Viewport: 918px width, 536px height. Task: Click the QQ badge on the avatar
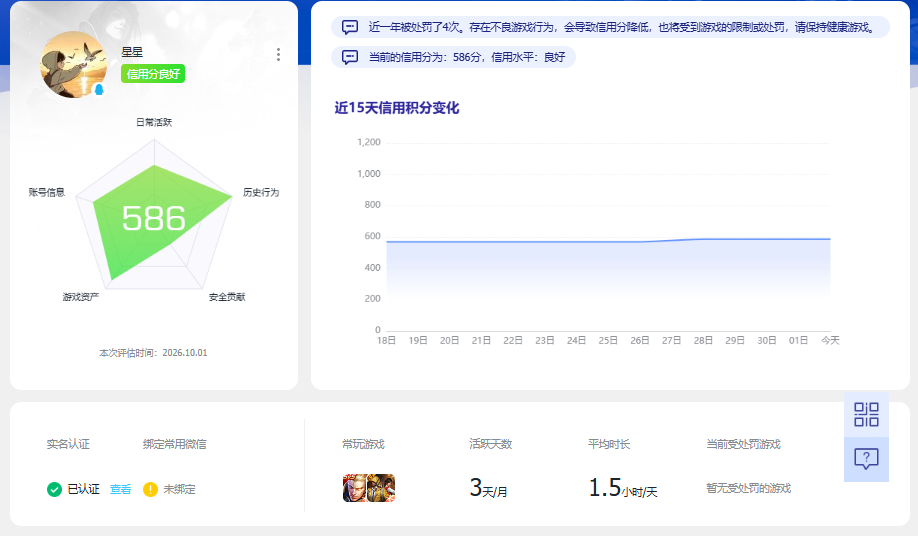pos(99,90)
